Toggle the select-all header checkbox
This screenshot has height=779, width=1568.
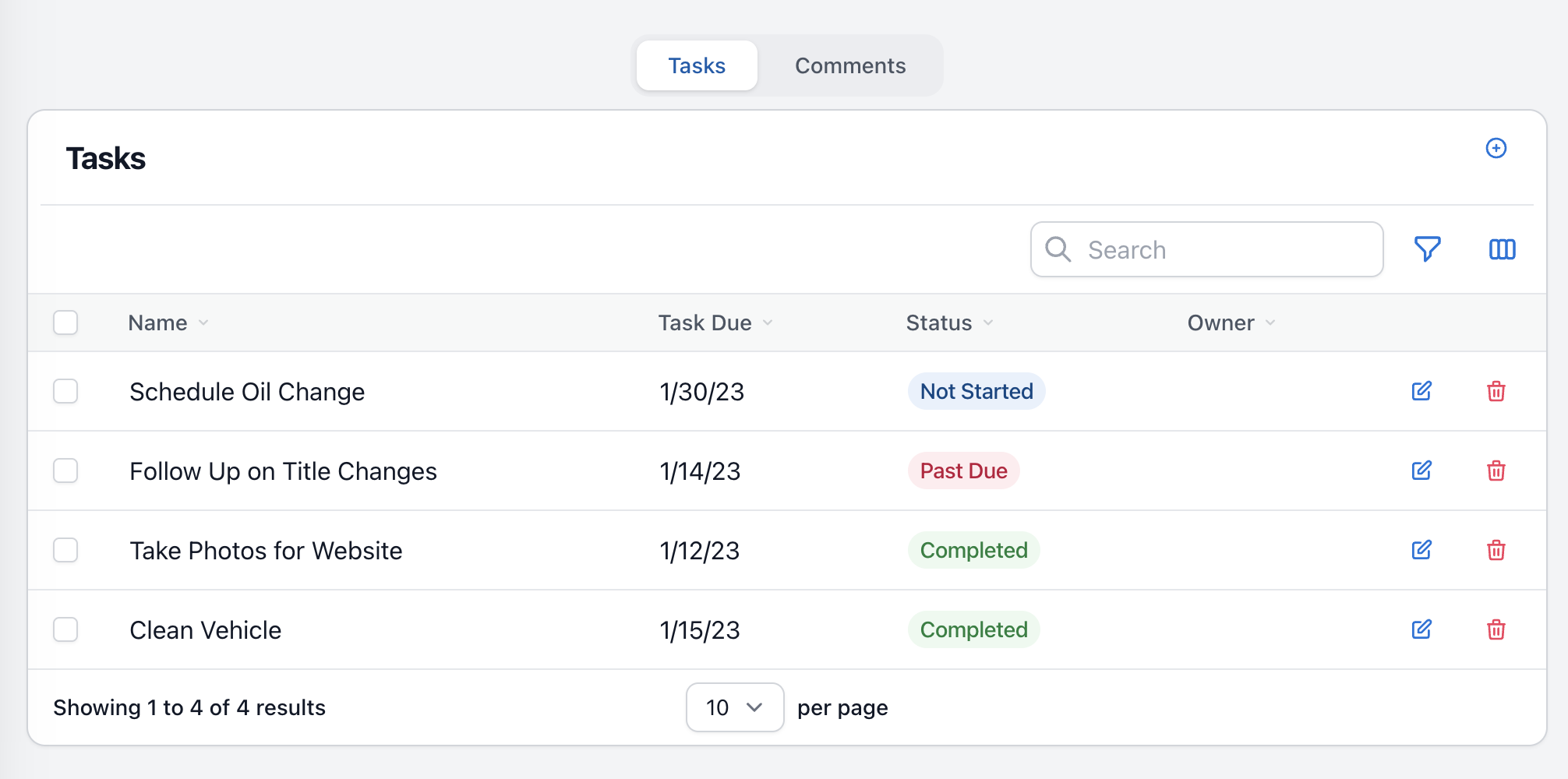click(x=65, y=323)
